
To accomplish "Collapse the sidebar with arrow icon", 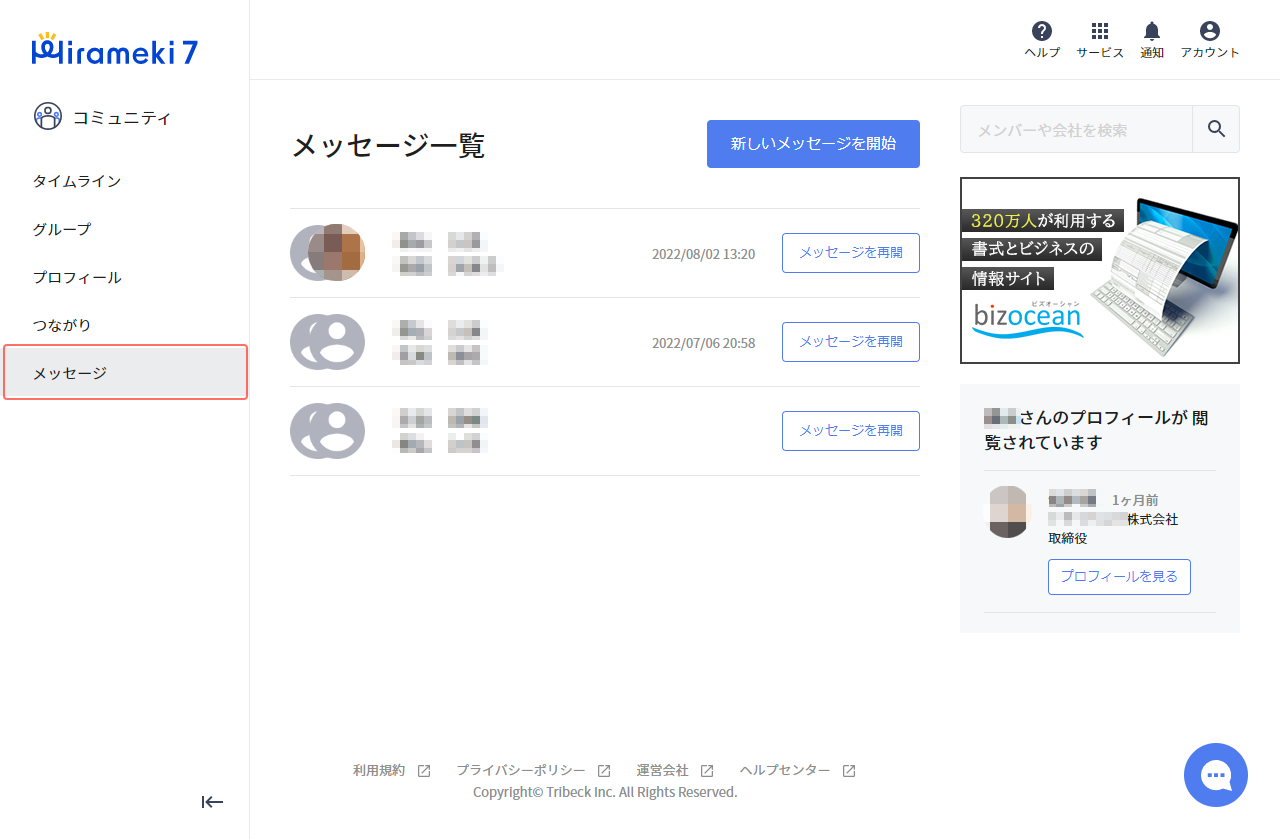I will click(212, 802).
